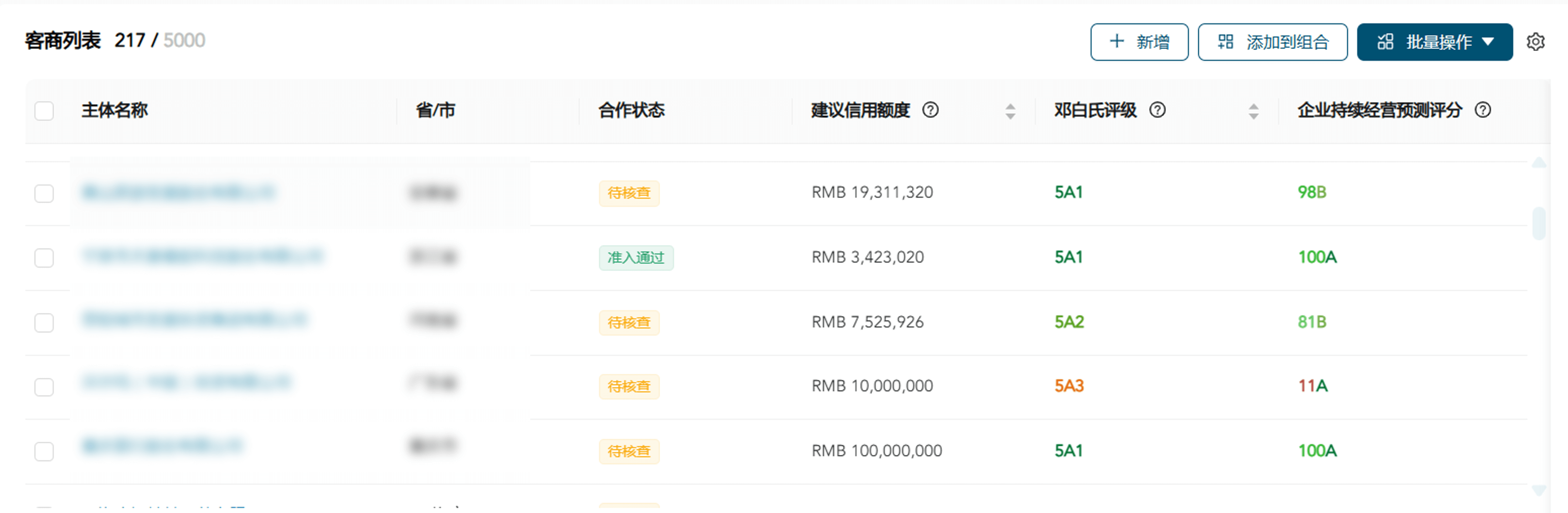Check the row with RMB 19,311,320

click(x=44, y=194)
